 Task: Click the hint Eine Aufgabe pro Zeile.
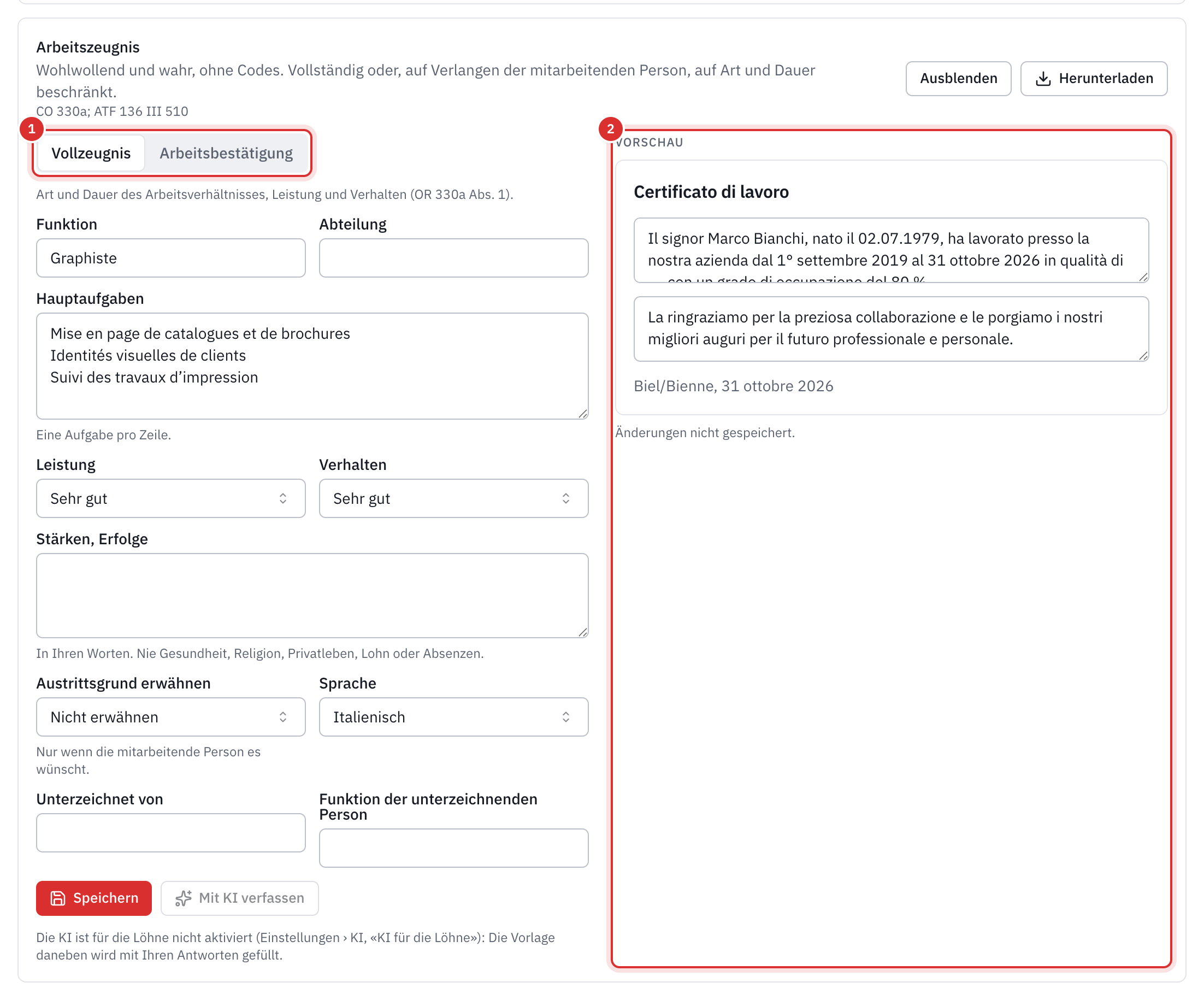[x=103, y=434]
